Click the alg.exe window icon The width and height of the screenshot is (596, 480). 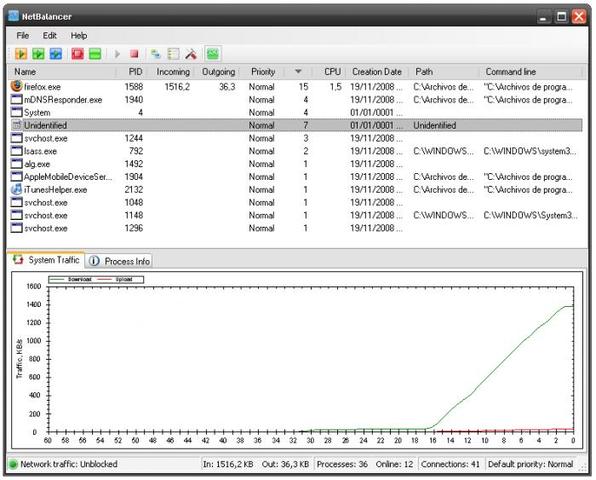click(x=16, y=164)
